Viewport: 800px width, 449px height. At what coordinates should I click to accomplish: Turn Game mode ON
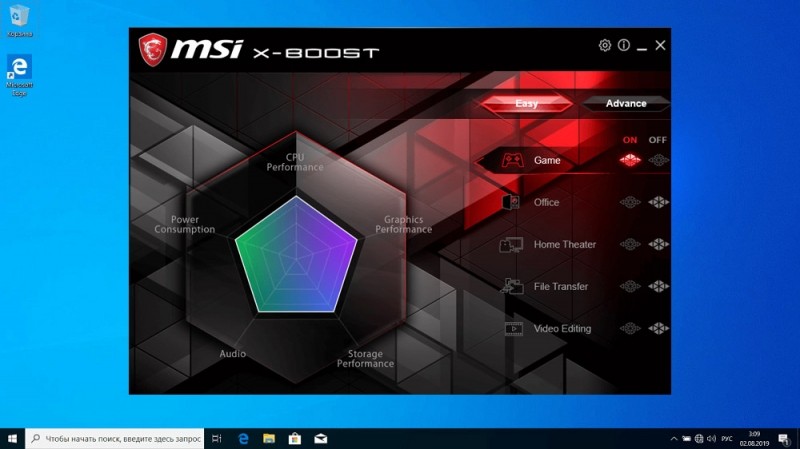coord(630,160)
